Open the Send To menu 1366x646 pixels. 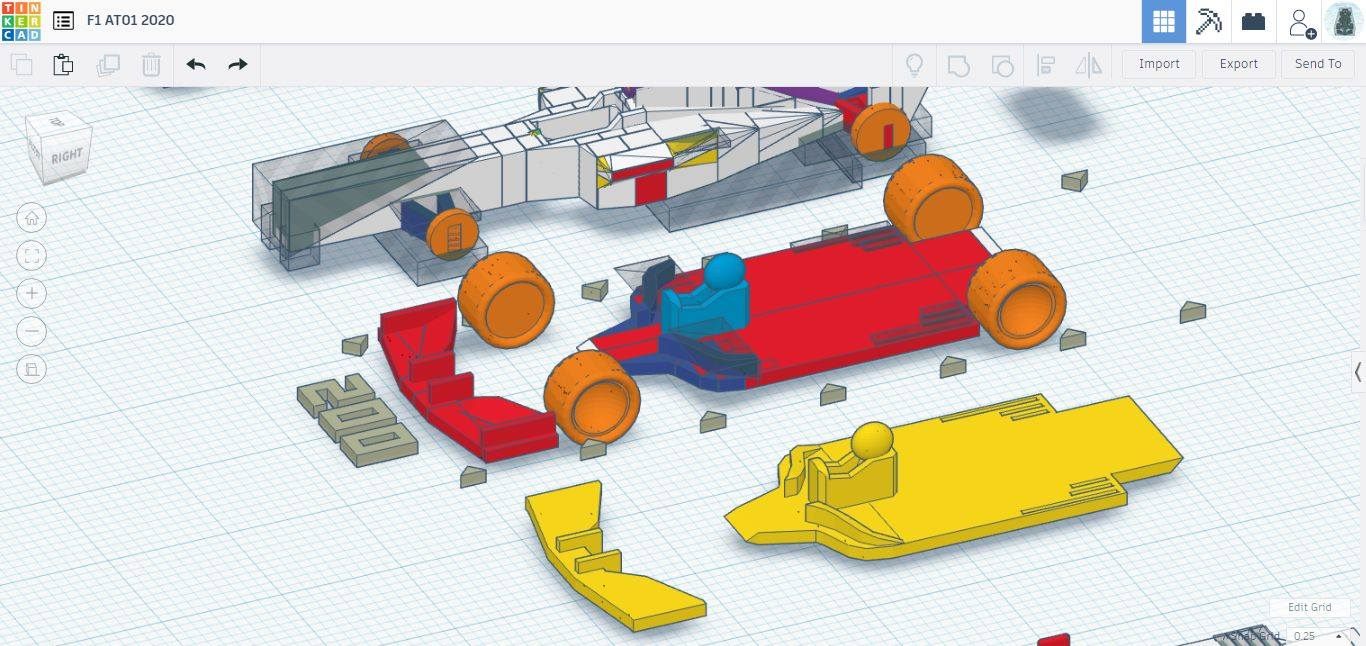click(1317, 64)
